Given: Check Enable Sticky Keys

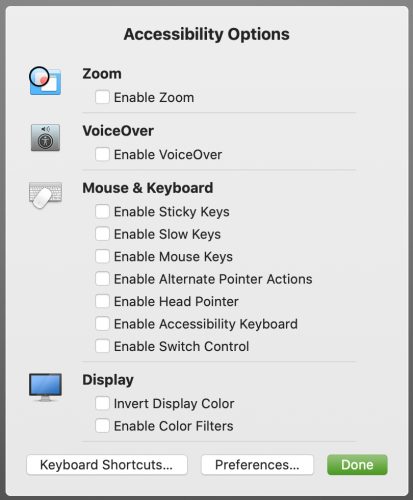Looking at the screenshot, I should (102, 211).
